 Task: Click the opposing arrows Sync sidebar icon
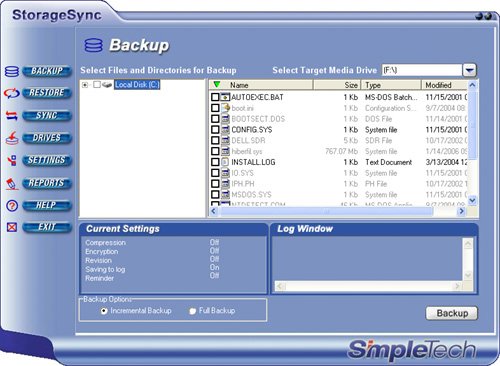point(12,116)
